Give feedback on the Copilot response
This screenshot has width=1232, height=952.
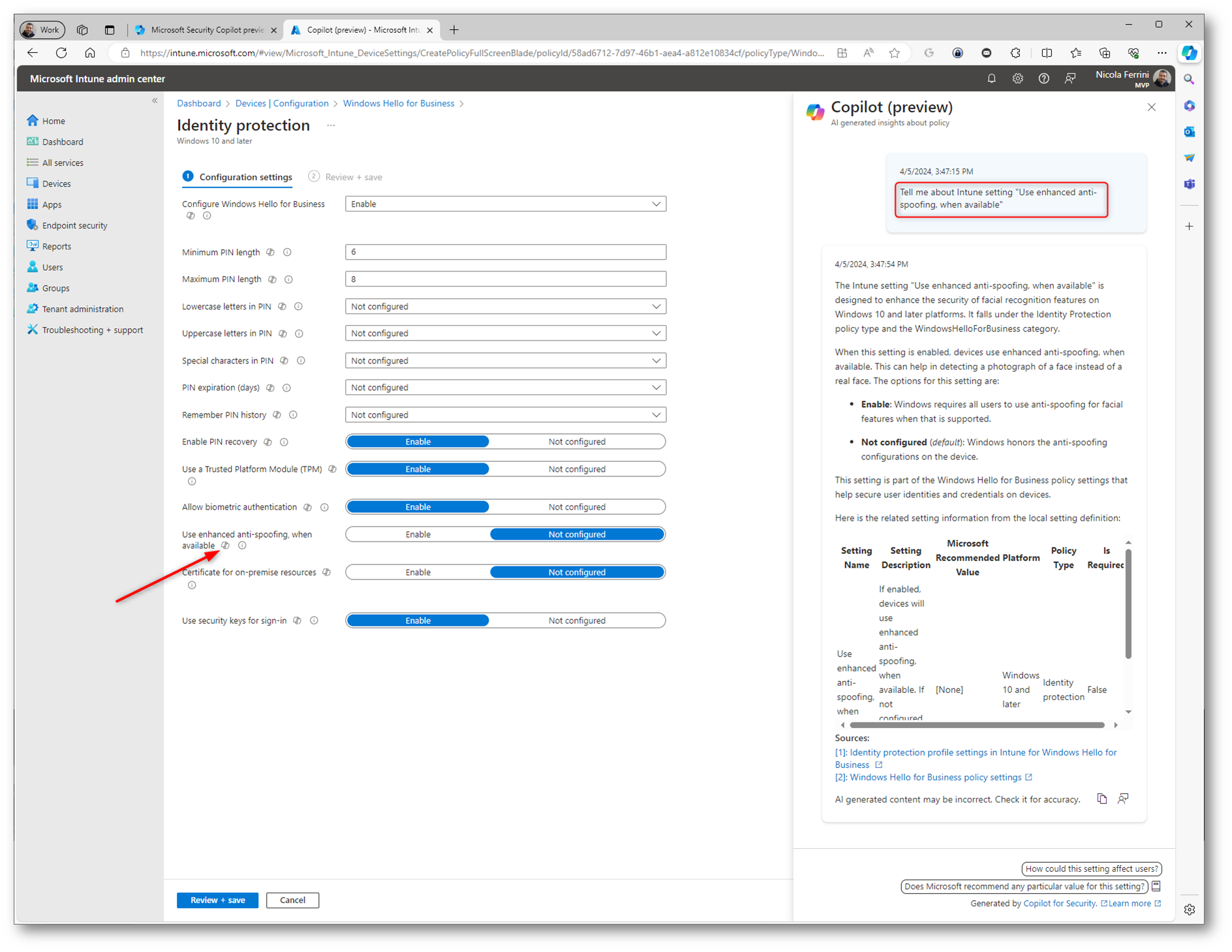[1123, 799]
